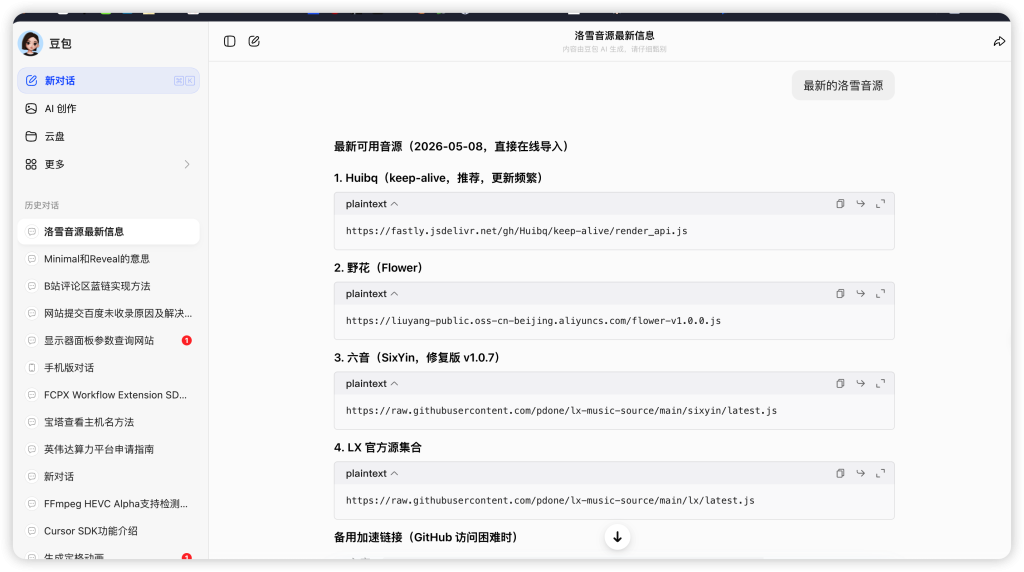Viewport: 1024px width, 572px height.
Task: Open the 显示器面板参数查询网站 conversation
Action: point(108,340)
